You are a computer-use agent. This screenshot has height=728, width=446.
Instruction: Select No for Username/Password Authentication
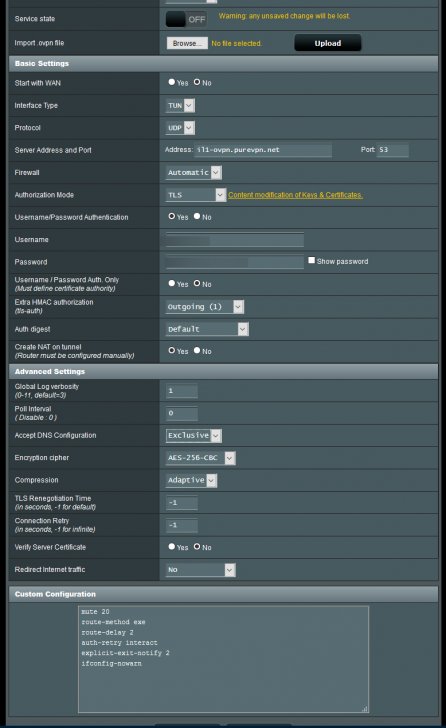click(197, 216)
